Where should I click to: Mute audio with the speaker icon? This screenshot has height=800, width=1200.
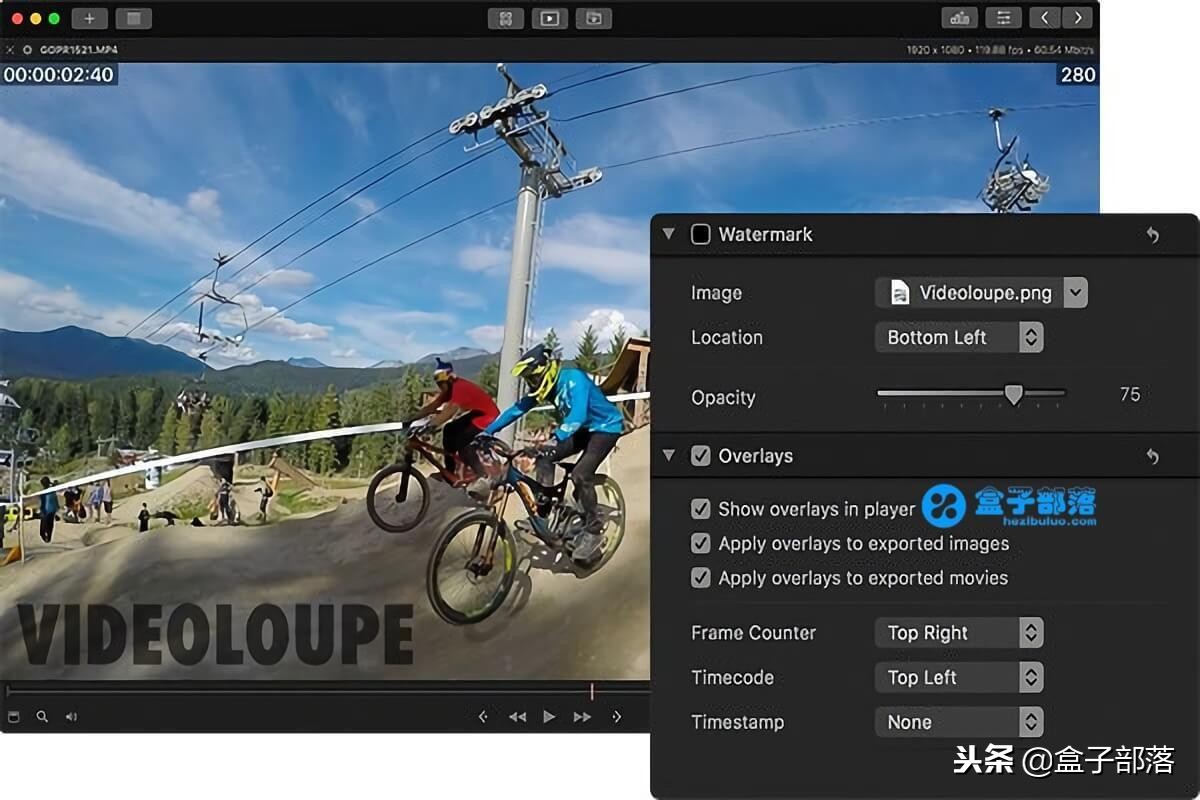pos(71,716)
